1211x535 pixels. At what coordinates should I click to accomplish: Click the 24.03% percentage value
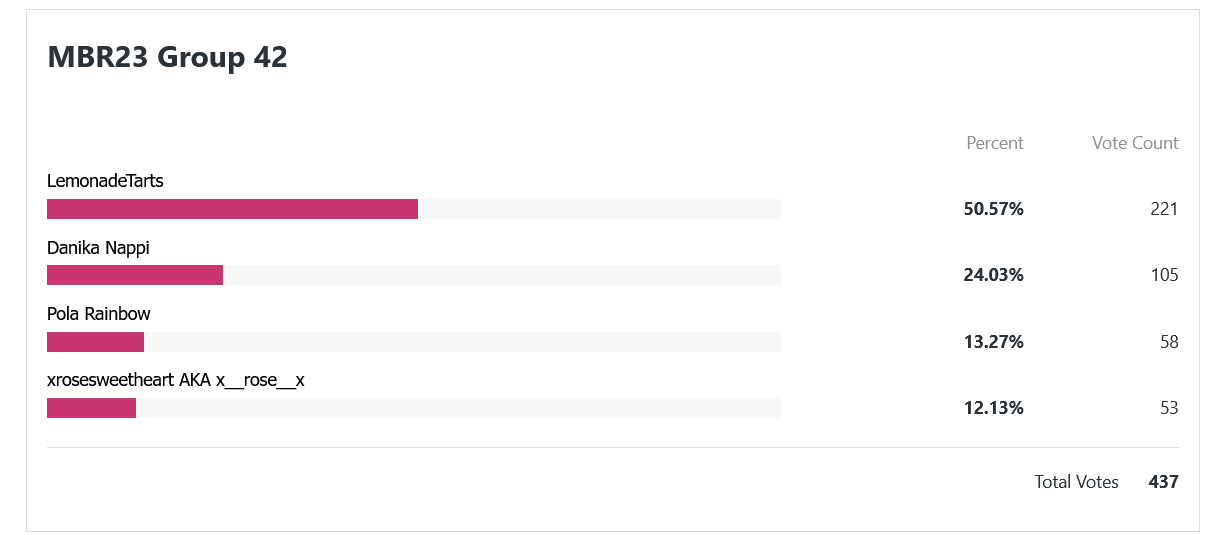click(x=993, y=275)
